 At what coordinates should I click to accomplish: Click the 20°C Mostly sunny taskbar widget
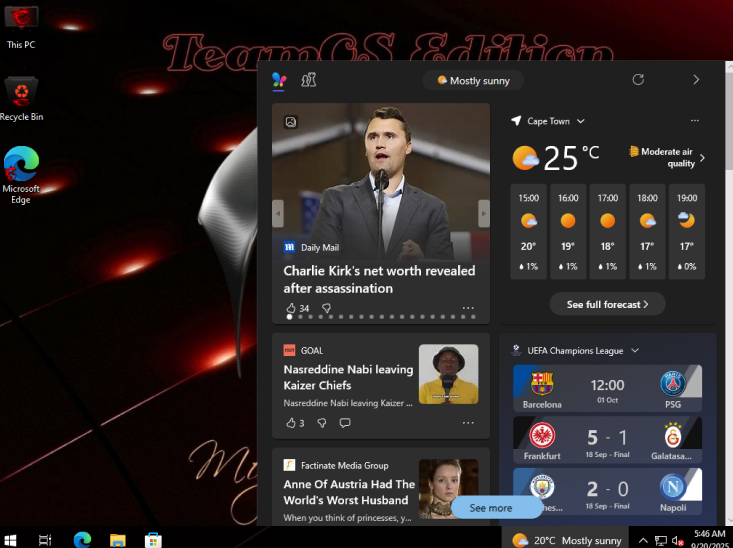coord(566,540)
